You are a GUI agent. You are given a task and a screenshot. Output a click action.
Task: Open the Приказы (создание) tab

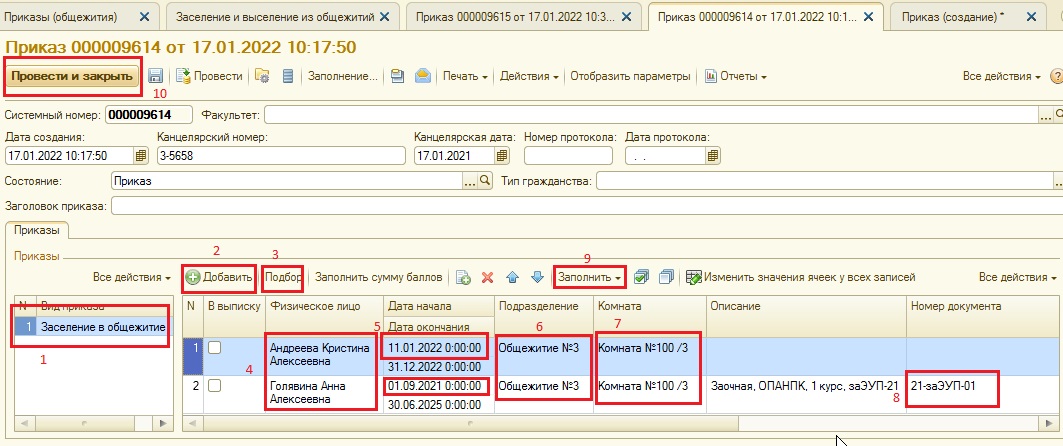point(952,17)
